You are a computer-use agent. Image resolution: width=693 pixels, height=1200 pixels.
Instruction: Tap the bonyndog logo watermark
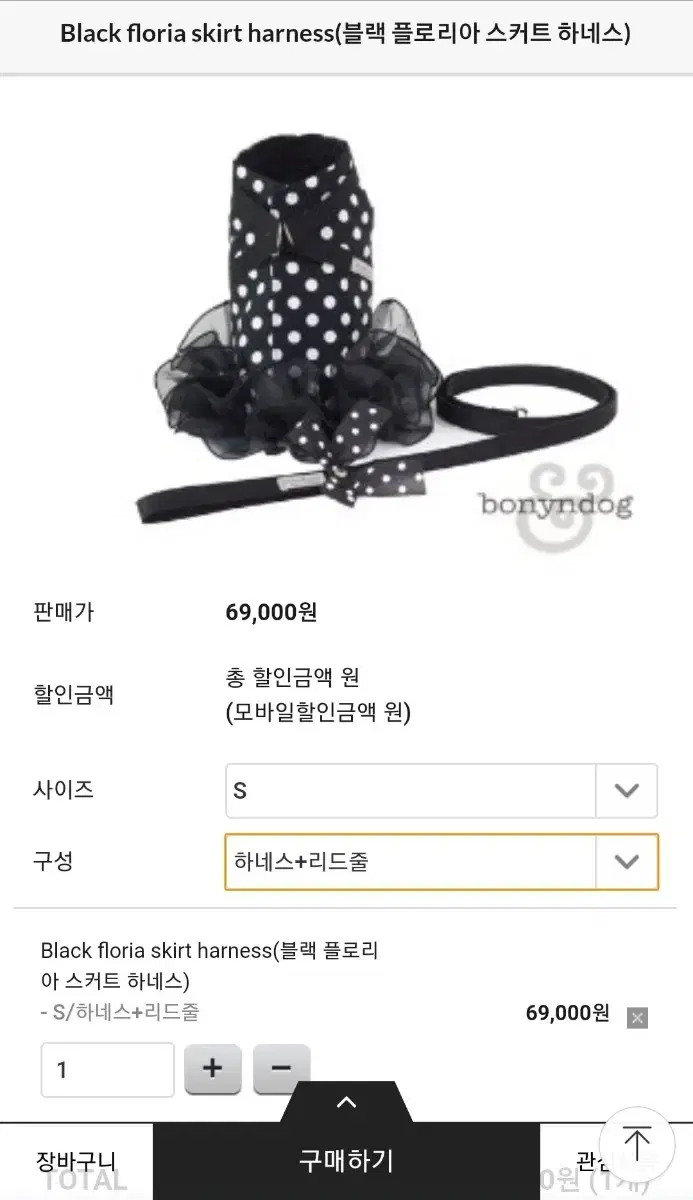coord(557,503)
